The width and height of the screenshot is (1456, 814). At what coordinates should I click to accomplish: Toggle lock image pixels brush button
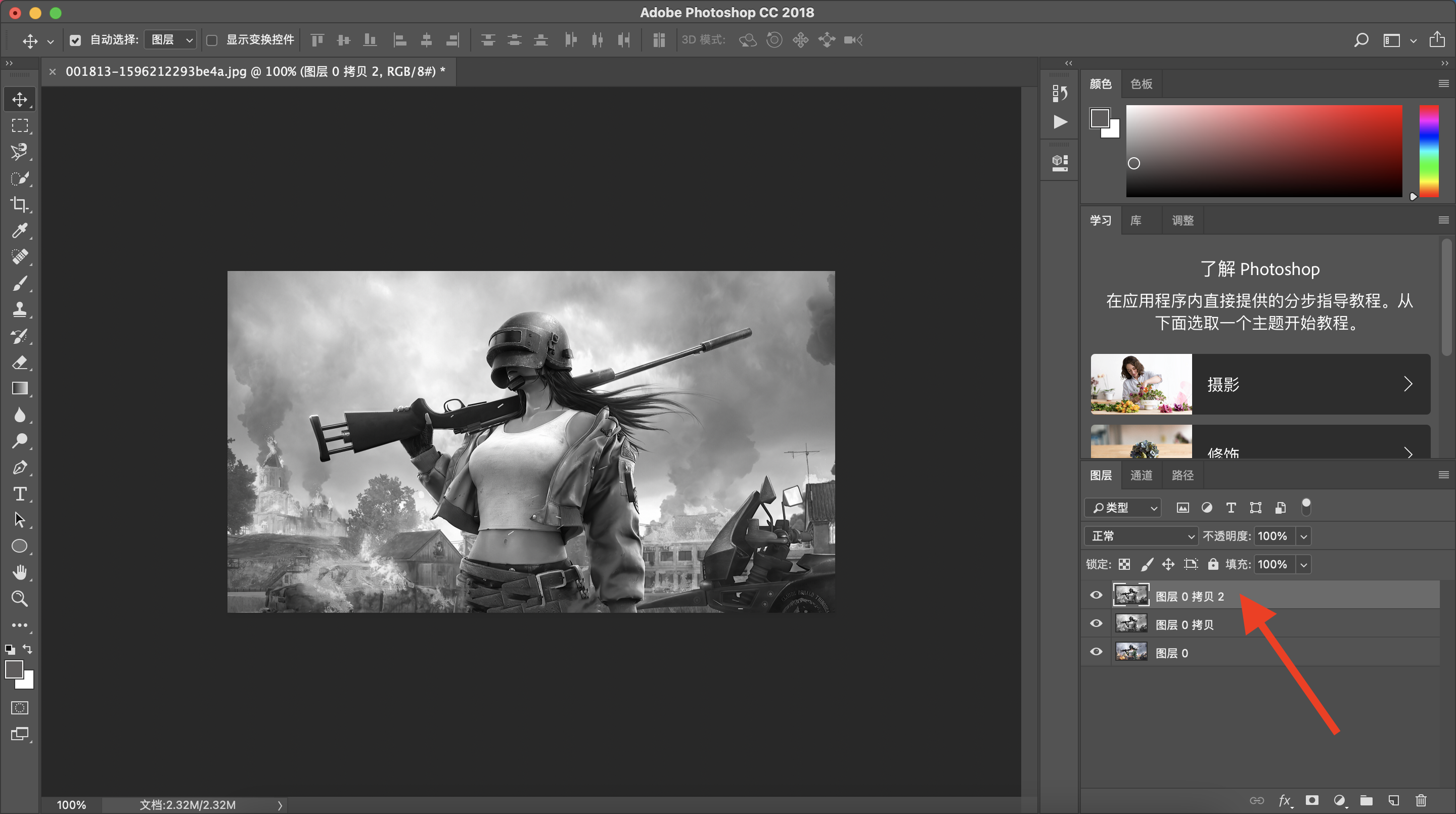click(x=1147, y=564)
